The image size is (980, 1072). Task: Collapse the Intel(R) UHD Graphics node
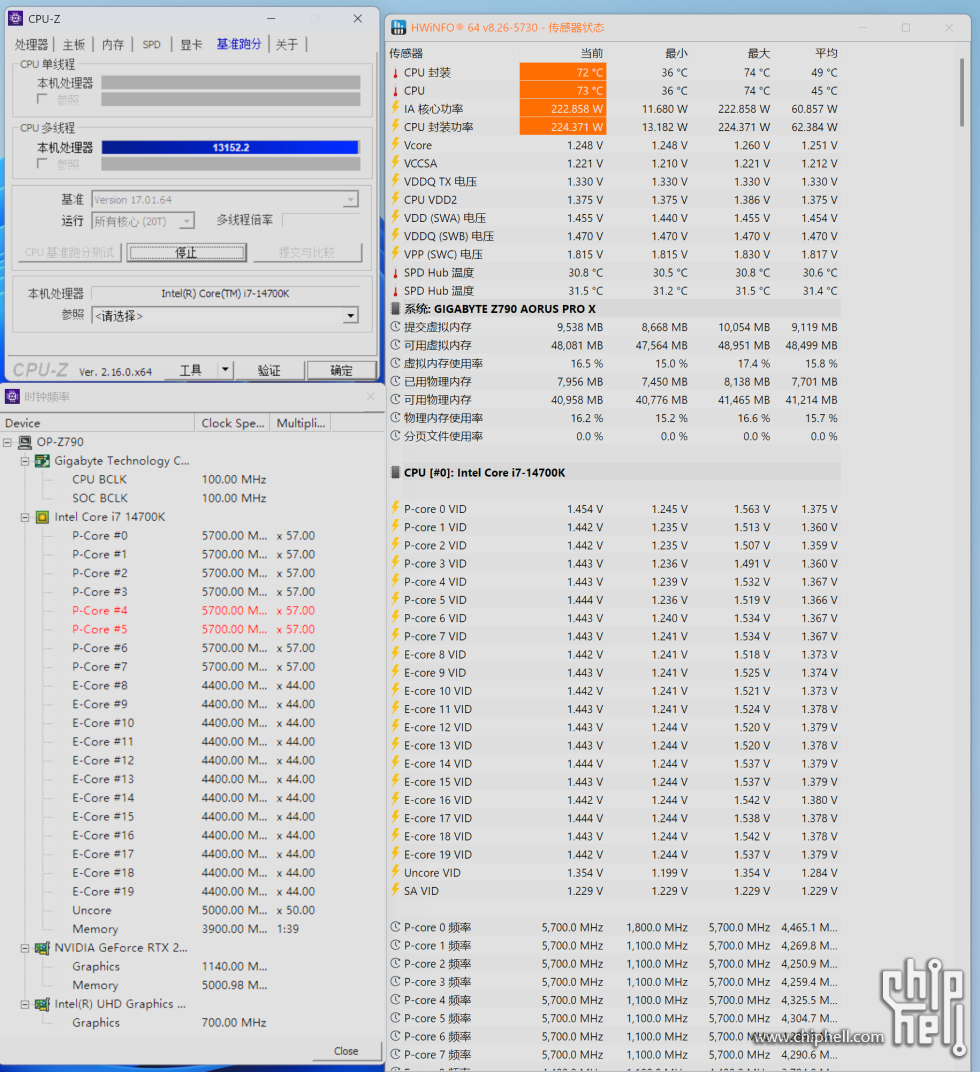[x=25, y=1004]
